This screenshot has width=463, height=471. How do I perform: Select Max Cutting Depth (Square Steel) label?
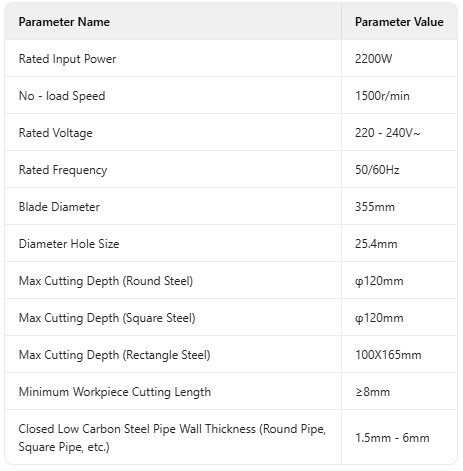coord(107,318)
